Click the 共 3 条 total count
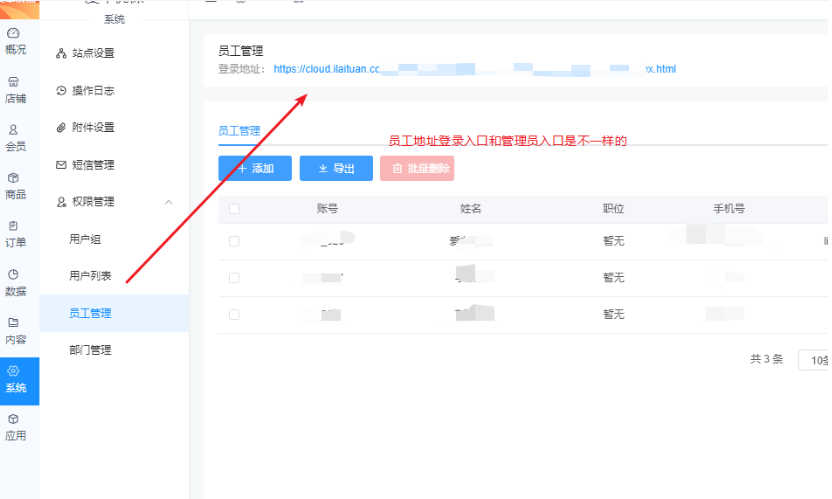The width and height of the screenshot is (832, 499). point(767,359)
